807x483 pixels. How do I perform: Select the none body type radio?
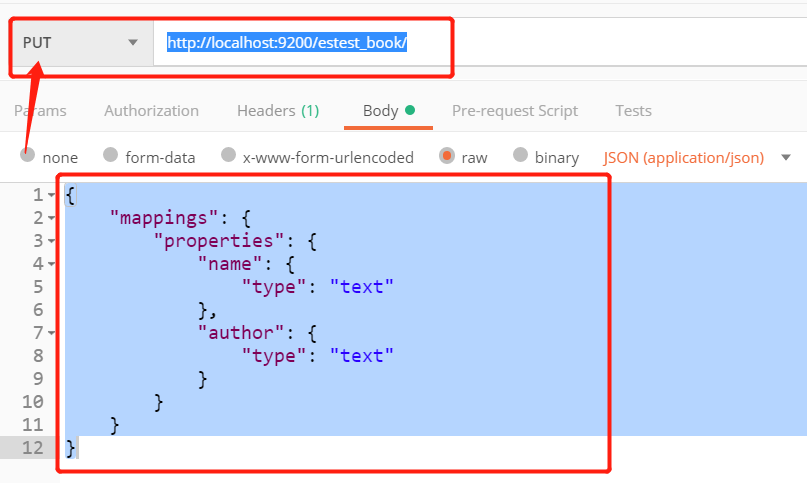27,154
